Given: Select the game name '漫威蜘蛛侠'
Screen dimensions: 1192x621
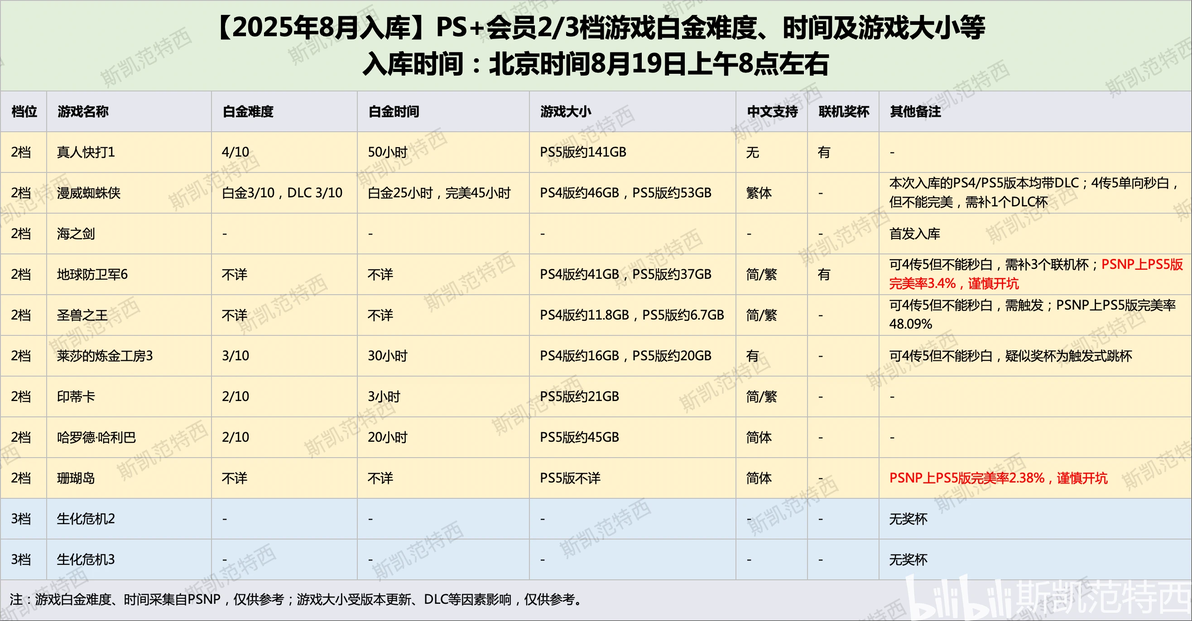Looking at the screenshot, I should pyautogui.click(x=89, y=193).
